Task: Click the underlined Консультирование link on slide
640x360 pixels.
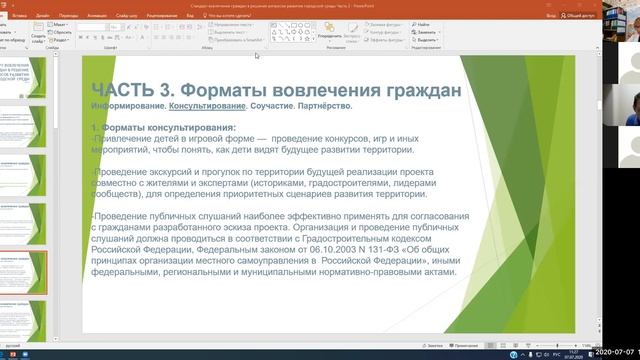Action: tap(207, 106)
